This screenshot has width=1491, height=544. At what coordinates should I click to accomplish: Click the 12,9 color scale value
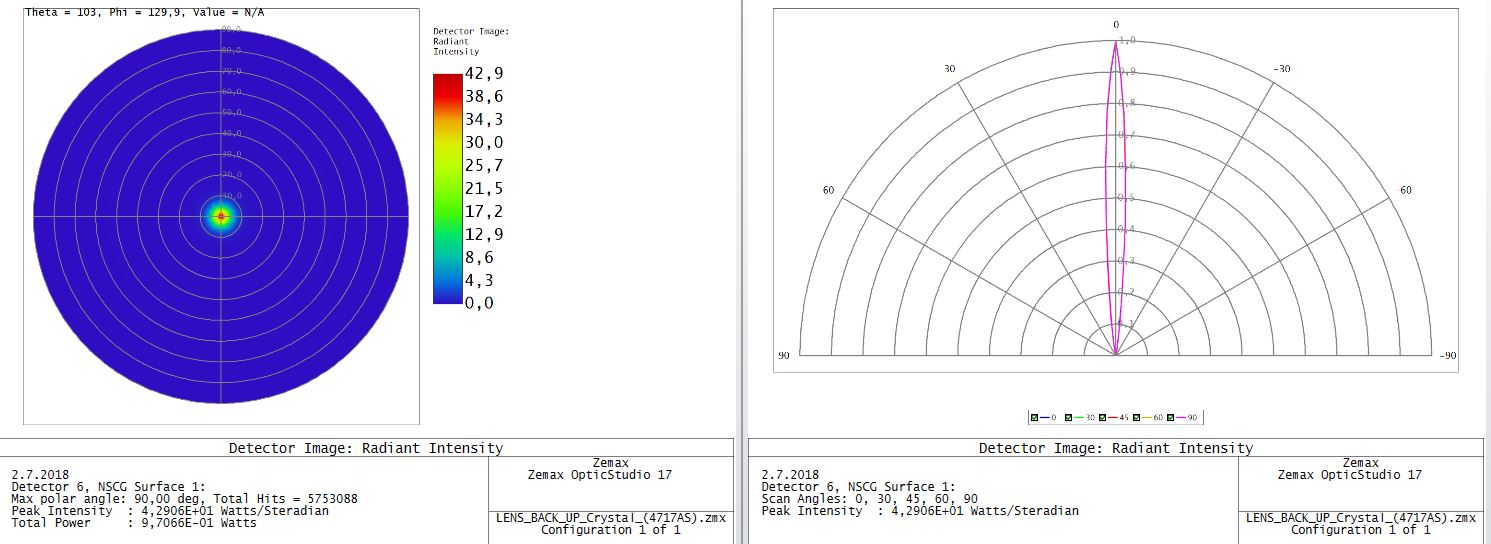pos(482,235)
